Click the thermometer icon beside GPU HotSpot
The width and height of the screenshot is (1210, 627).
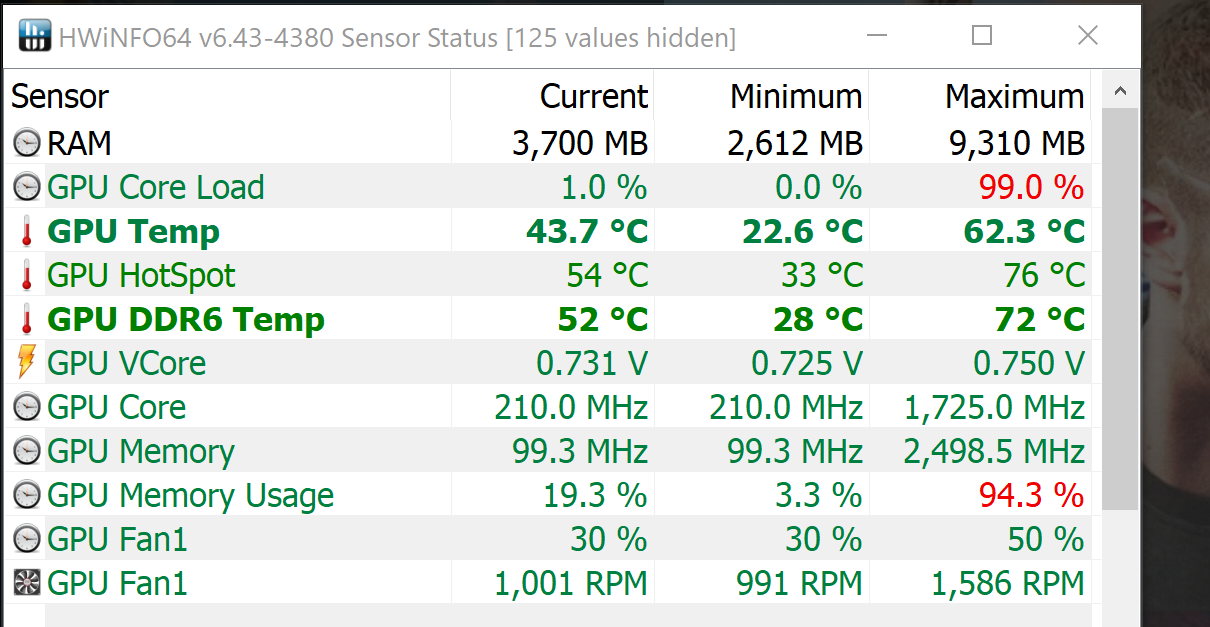point(27,276)
